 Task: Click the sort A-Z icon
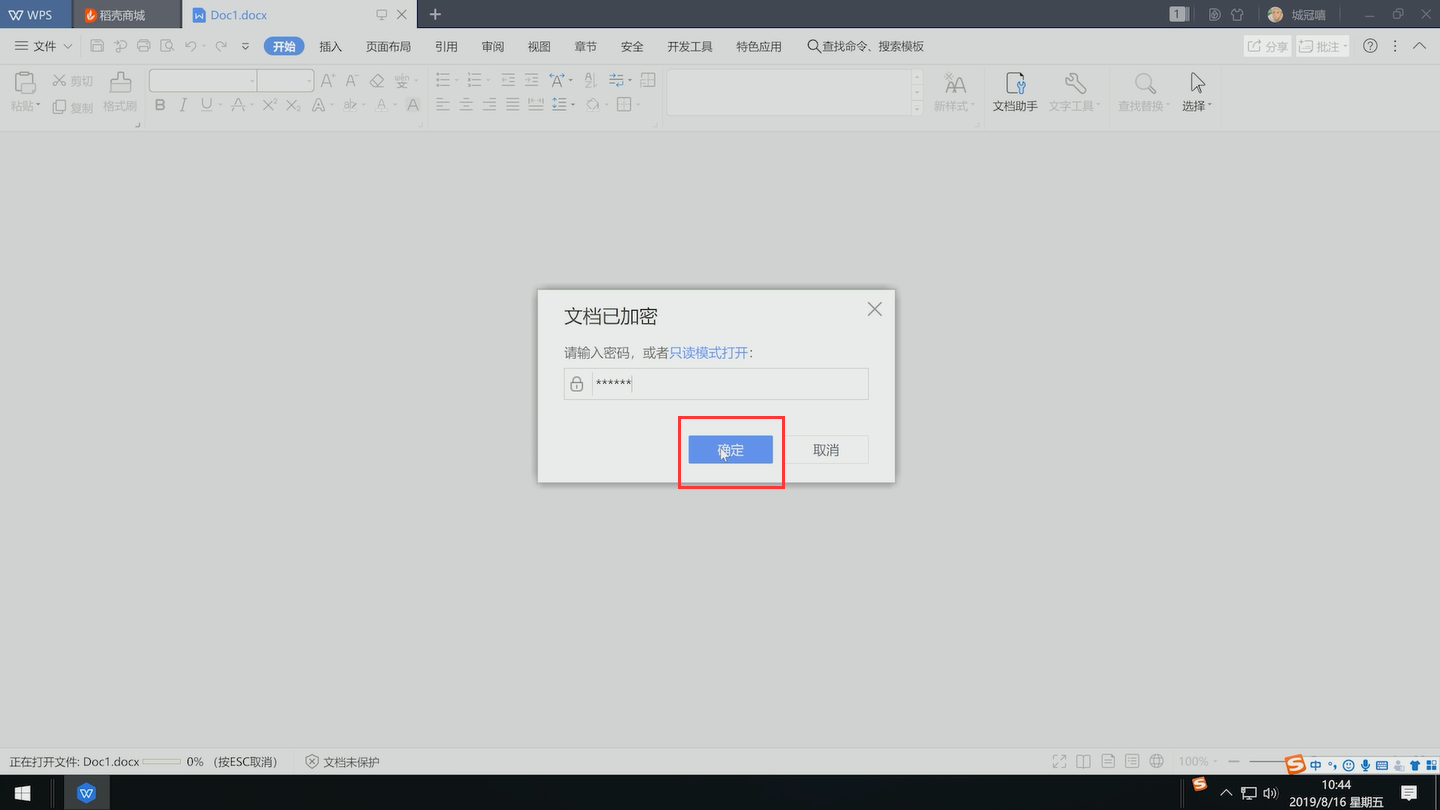[x=590, y=81]
